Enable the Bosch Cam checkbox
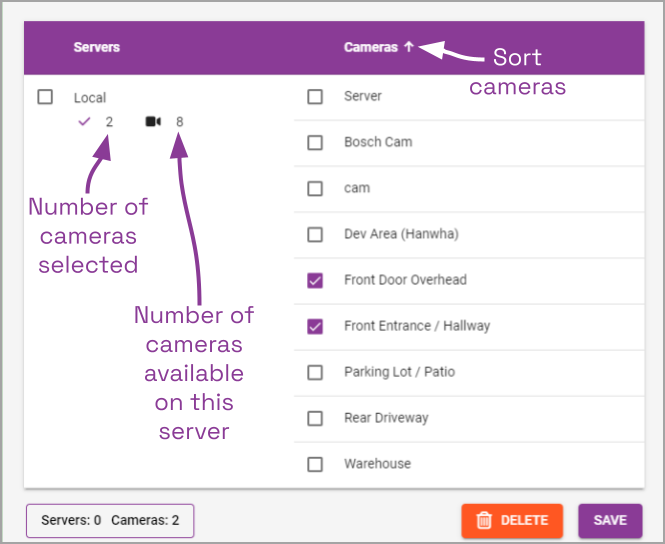The image size is (665, 544). [315, 142]
